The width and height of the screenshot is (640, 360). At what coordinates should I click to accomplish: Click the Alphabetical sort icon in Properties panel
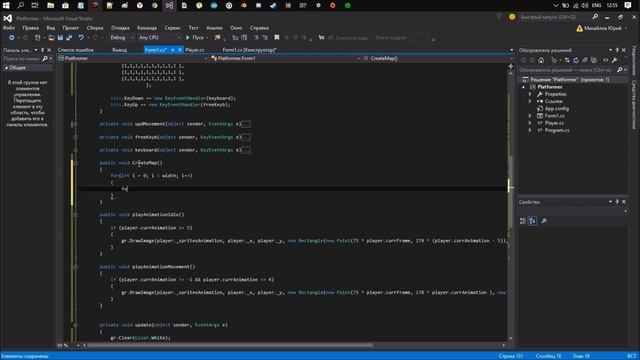tap(533, 221)
